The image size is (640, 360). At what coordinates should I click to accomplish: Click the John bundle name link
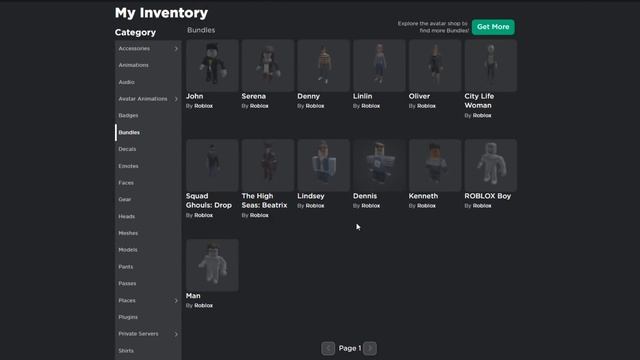195,96
